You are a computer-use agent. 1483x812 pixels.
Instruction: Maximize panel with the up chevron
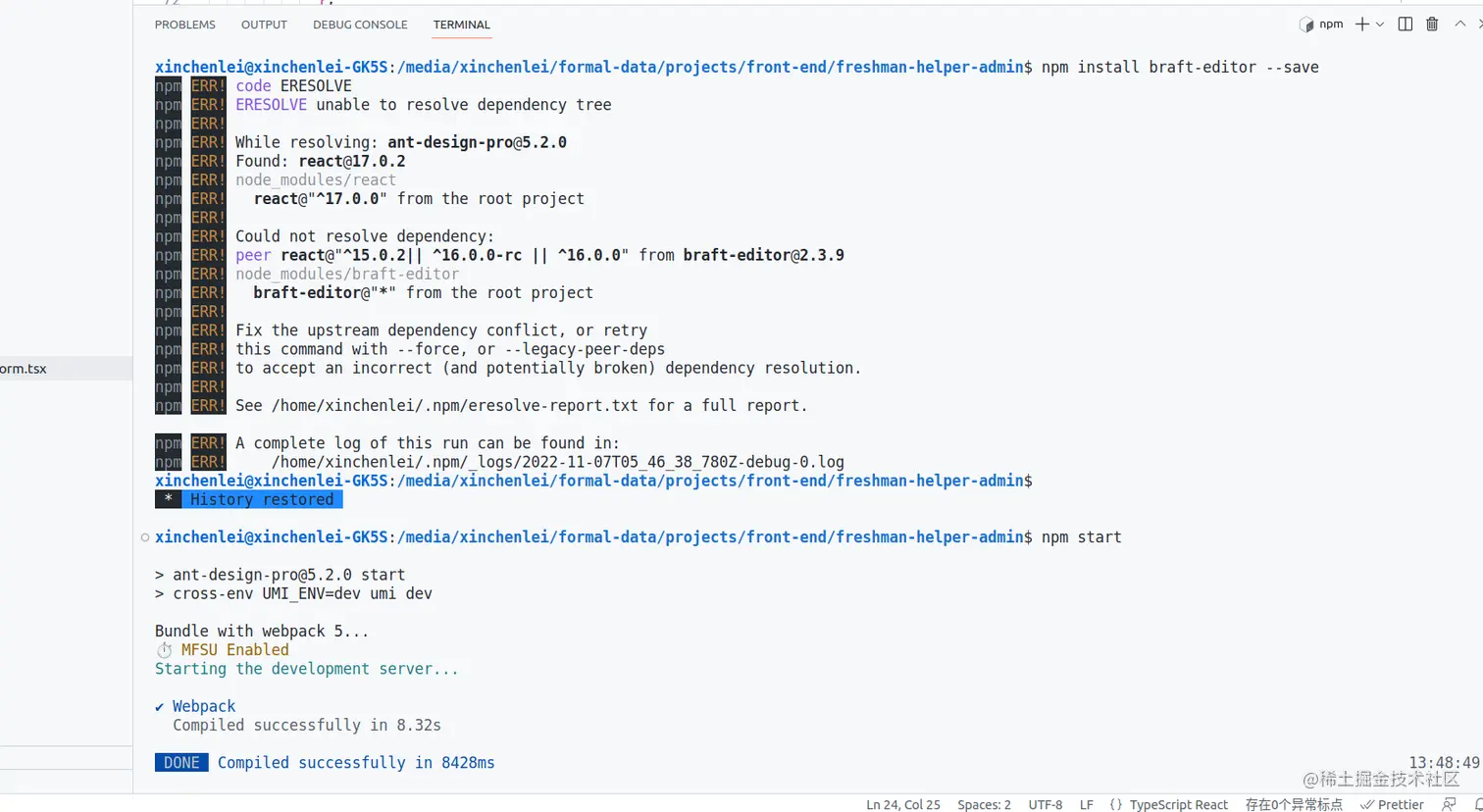point(1459,25)
